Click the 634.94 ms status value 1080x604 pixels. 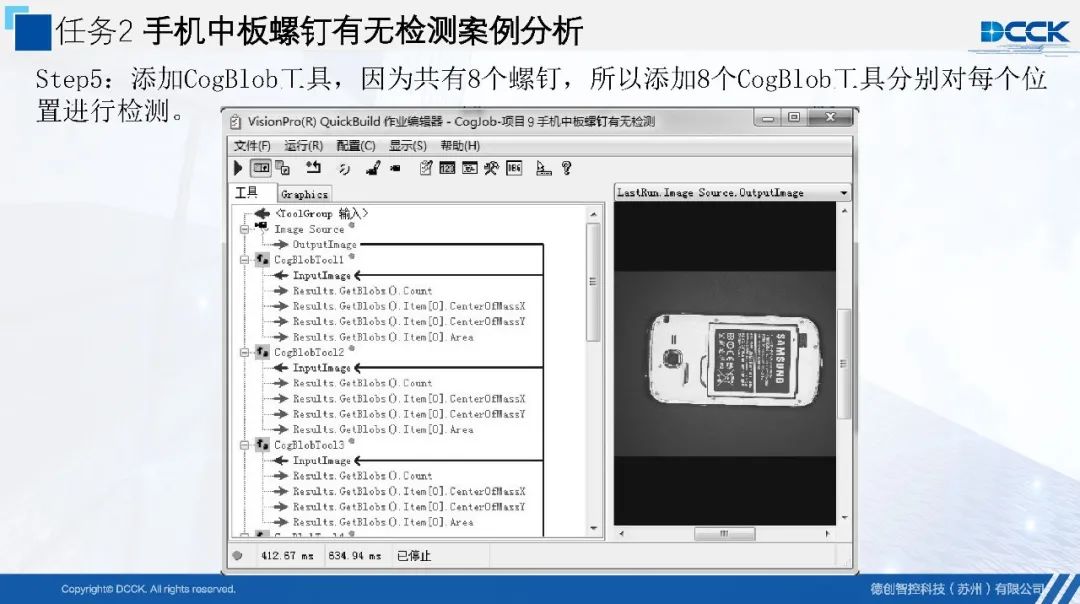click(x=354, y=555)
